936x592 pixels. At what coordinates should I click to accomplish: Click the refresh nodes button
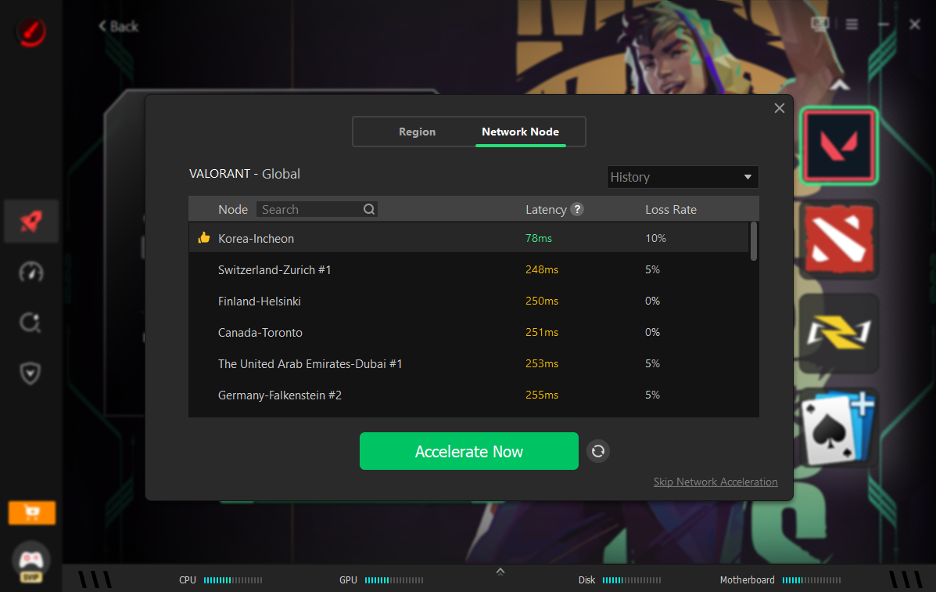click(598, 451)
